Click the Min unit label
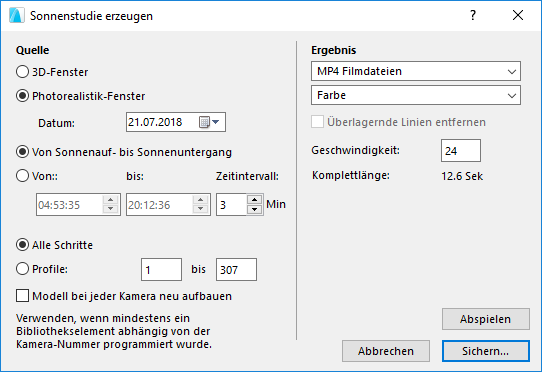The image size is (542, 372). click(276, 204)
